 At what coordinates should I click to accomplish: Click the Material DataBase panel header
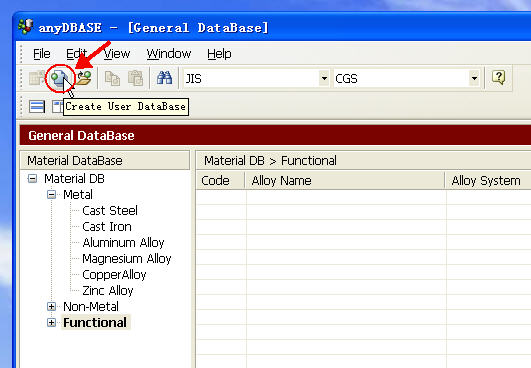(x=105, y=160)
